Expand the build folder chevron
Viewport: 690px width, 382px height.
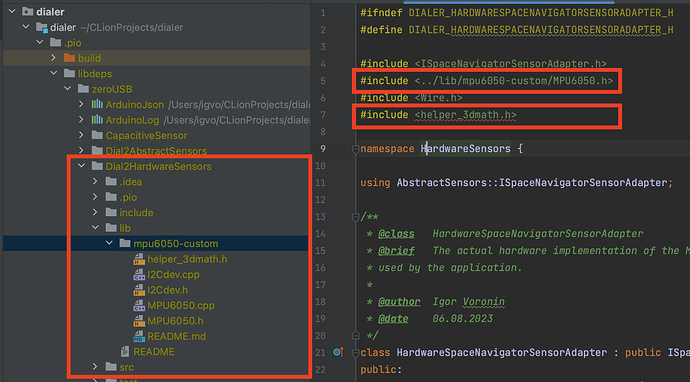pos(54,58)
